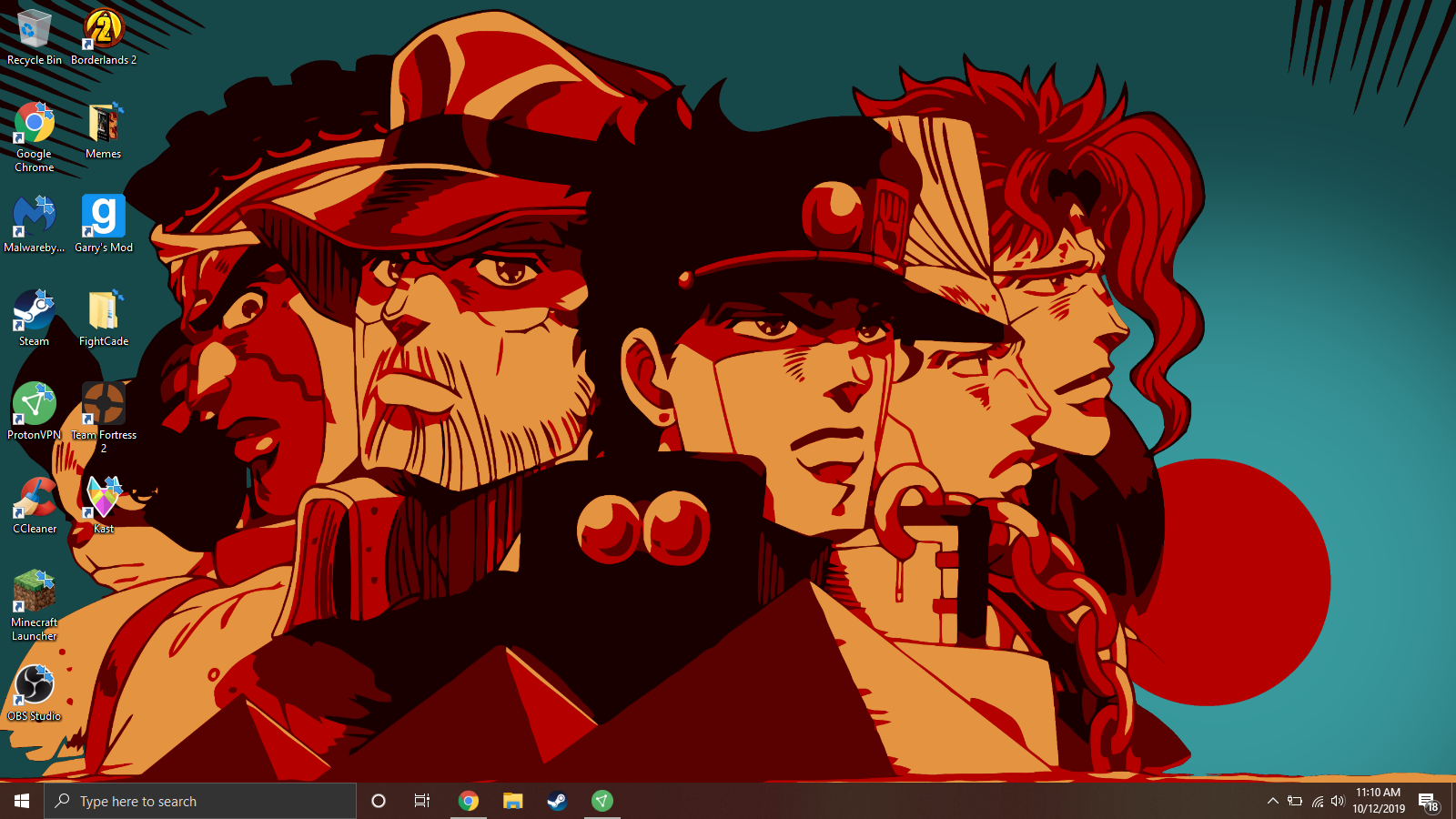Select the Minecraft Launcher desktop icon

pyautogui.click(x=35, y=605)
